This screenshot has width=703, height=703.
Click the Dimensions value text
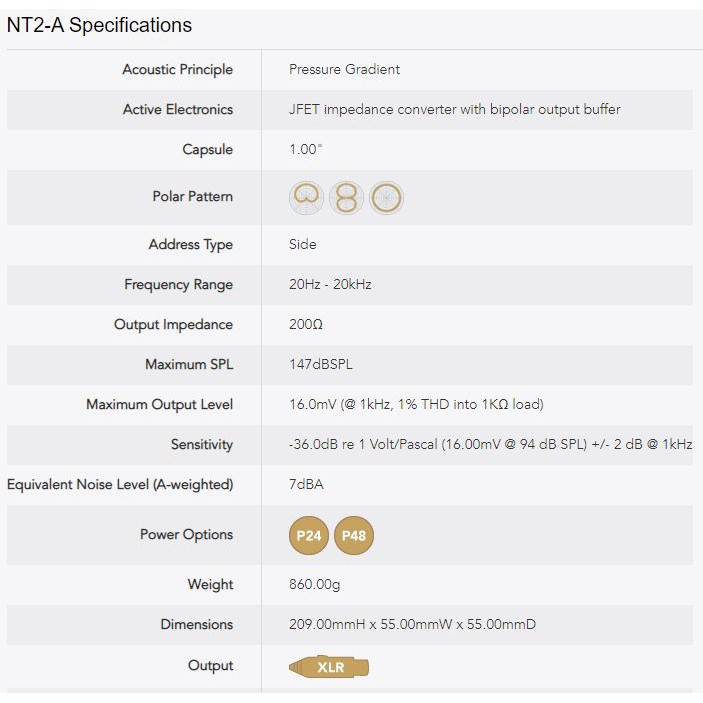(412, 625)
